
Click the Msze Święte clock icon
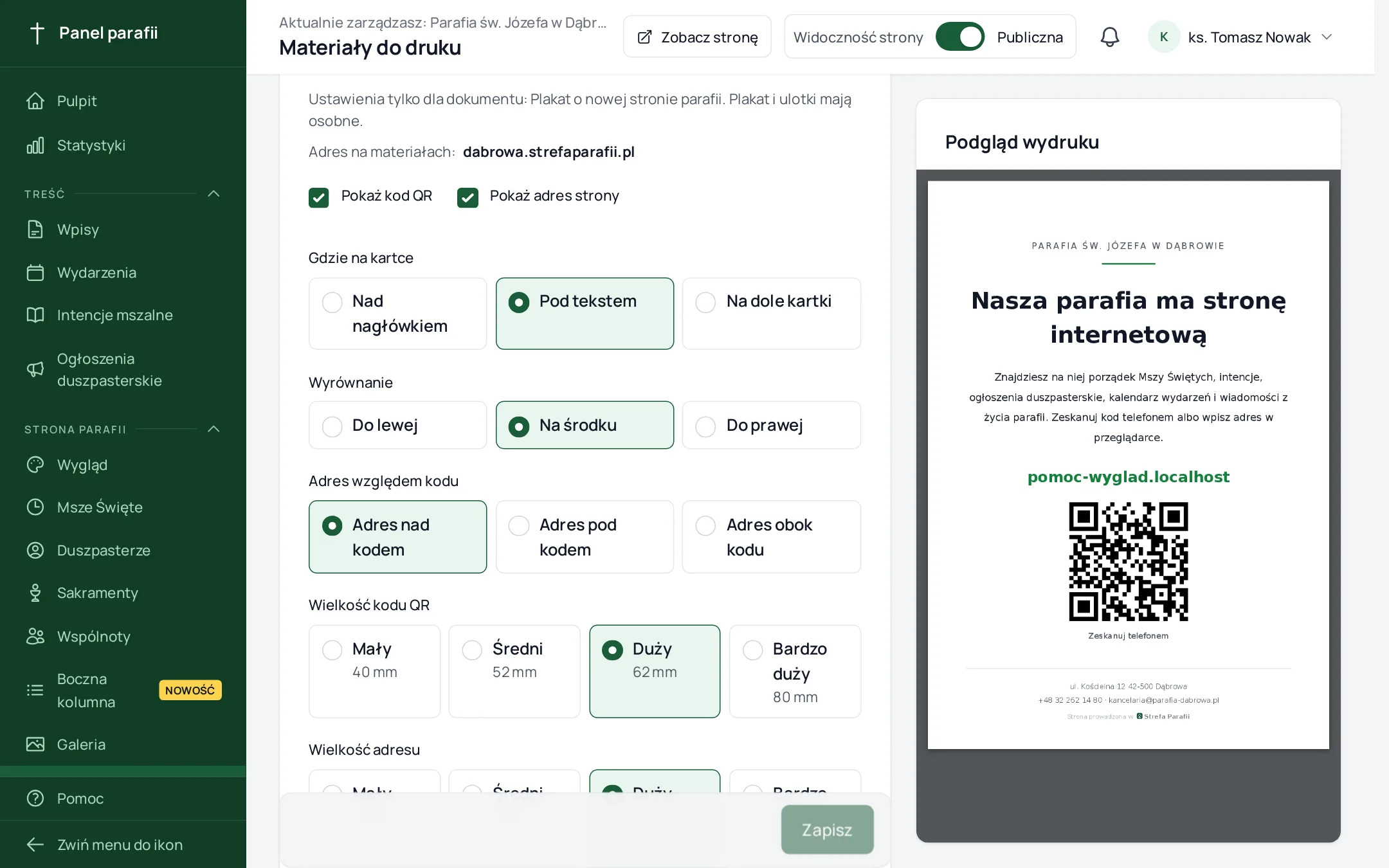coord(35,507)
